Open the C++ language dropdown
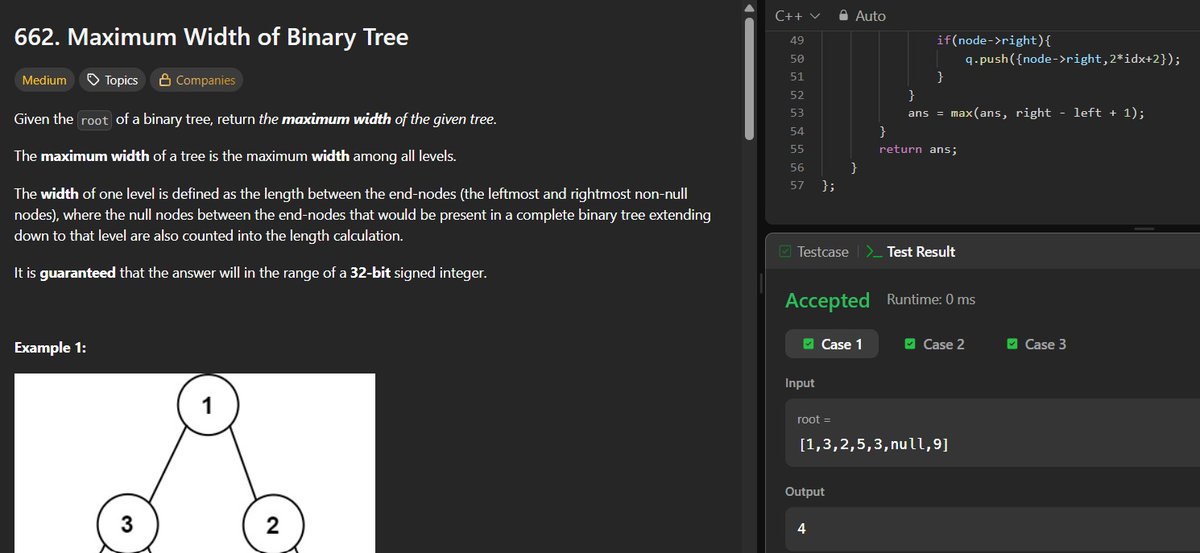 coord(796,16)
